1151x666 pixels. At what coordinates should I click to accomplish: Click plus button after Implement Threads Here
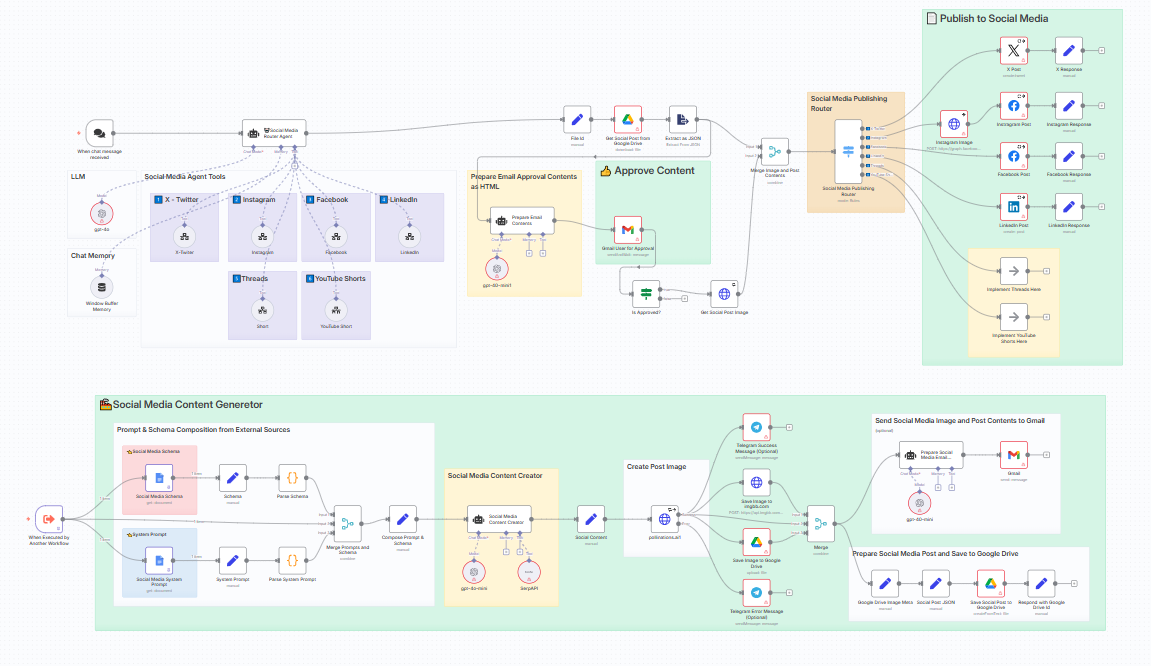1046,271
